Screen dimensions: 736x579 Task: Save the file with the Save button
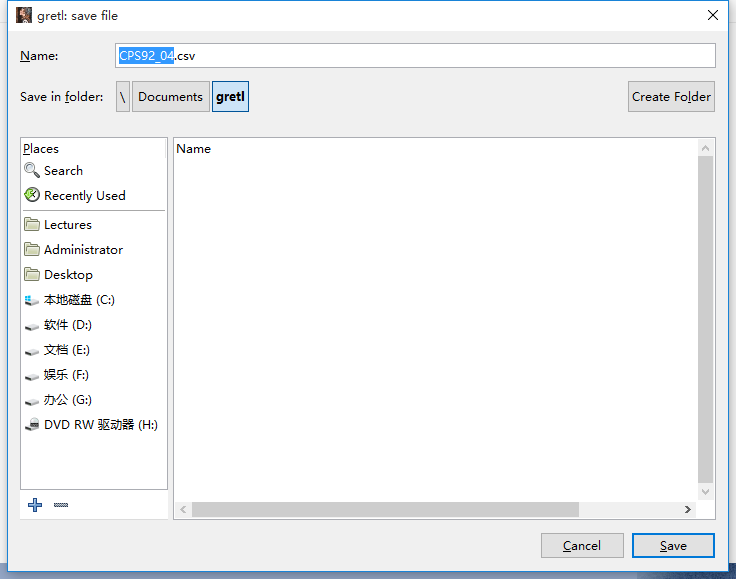[673, 545]
